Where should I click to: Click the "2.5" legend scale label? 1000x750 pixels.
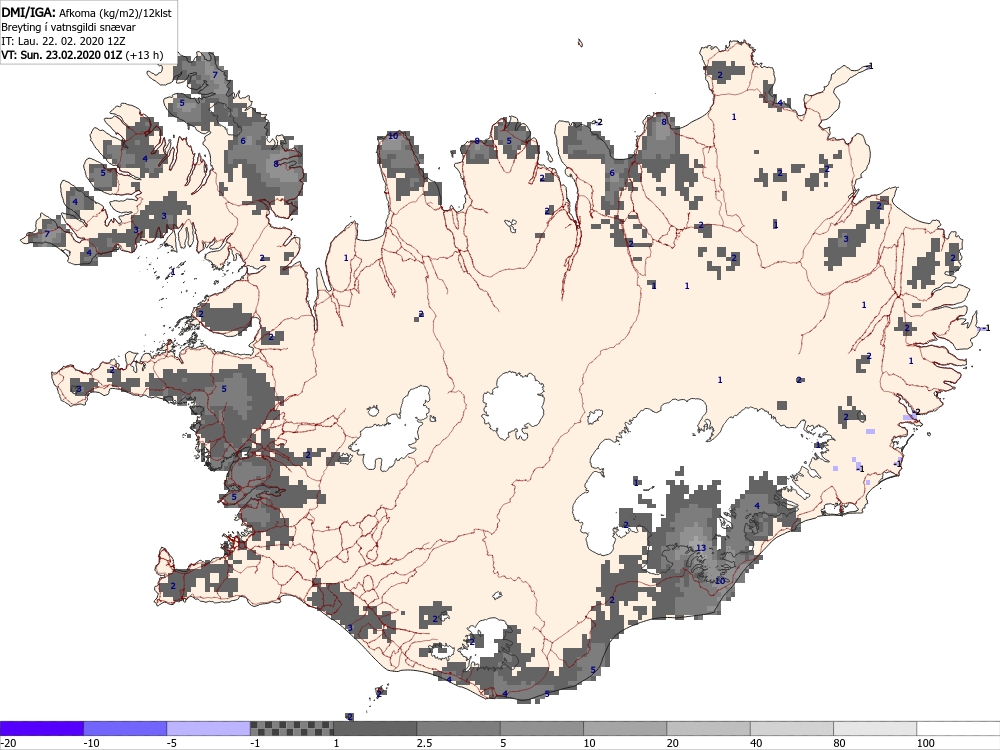point(424,743)
